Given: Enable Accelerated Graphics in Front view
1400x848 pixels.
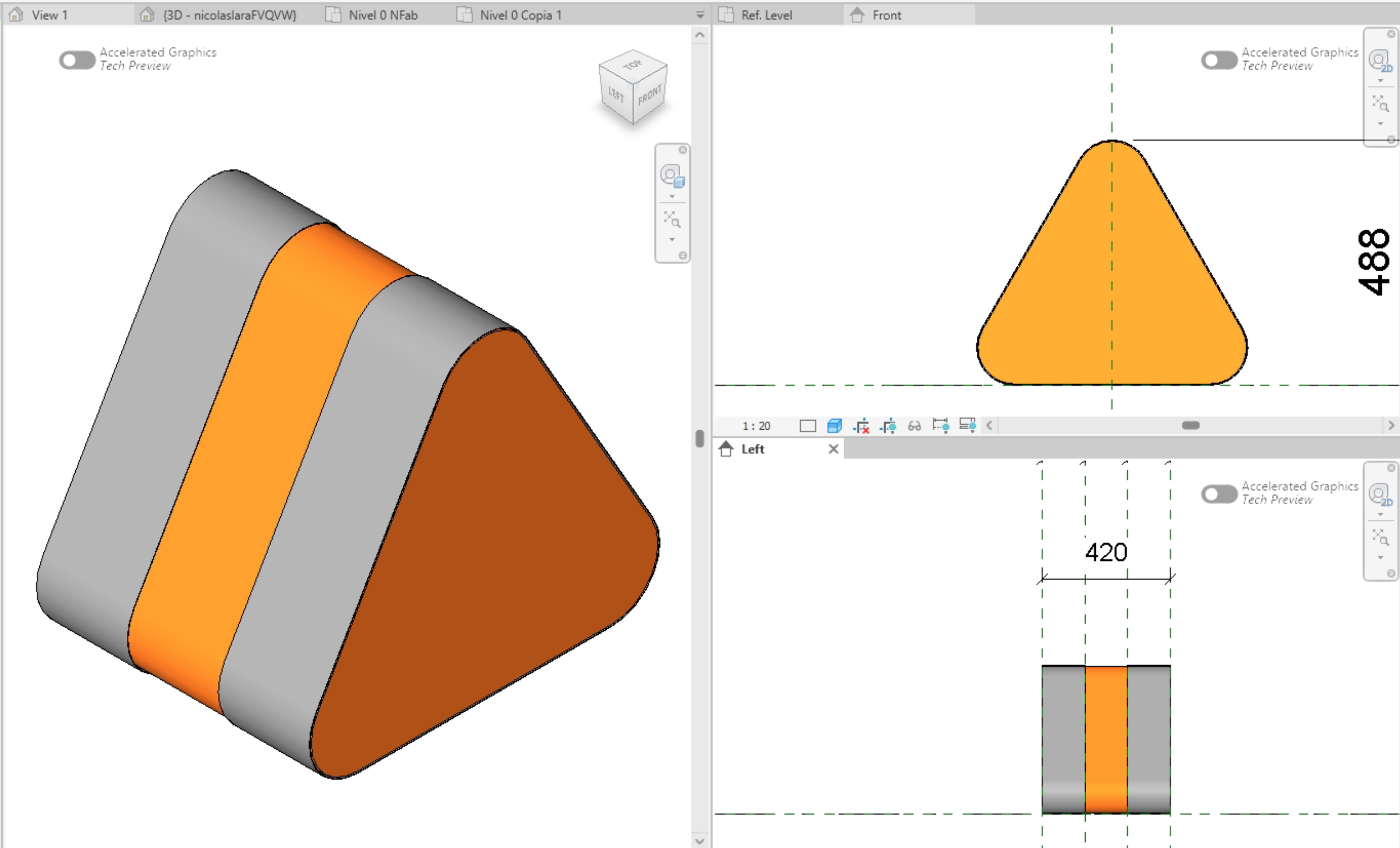Looking at the screenshot, I should (1219, 60).
